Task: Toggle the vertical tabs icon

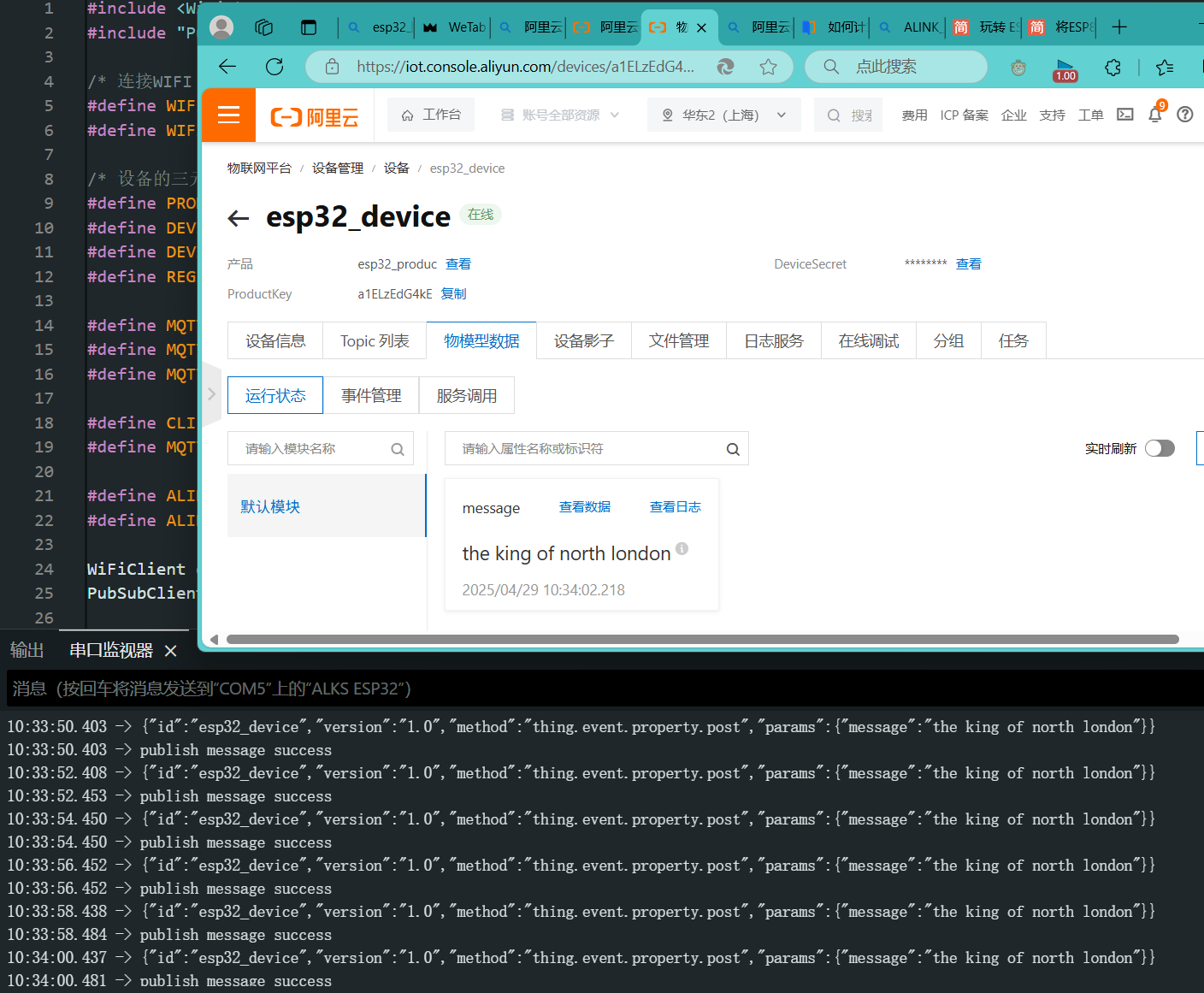Action: click(x=309, y=27)
